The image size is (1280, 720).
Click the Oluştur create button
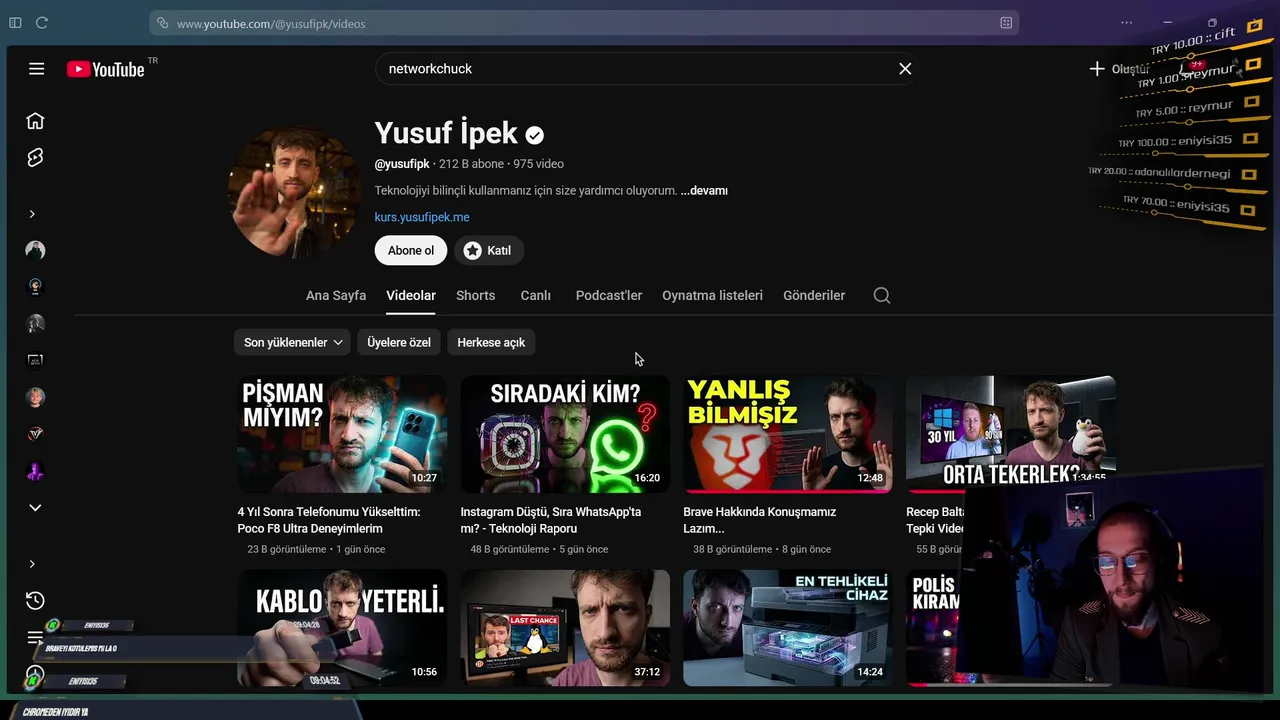point(1120,69)
